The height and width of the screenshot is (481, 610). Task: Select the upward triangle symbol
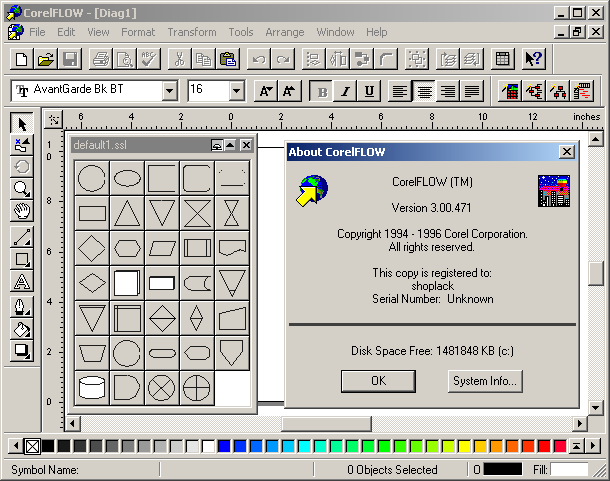click(x=127, y=213)
